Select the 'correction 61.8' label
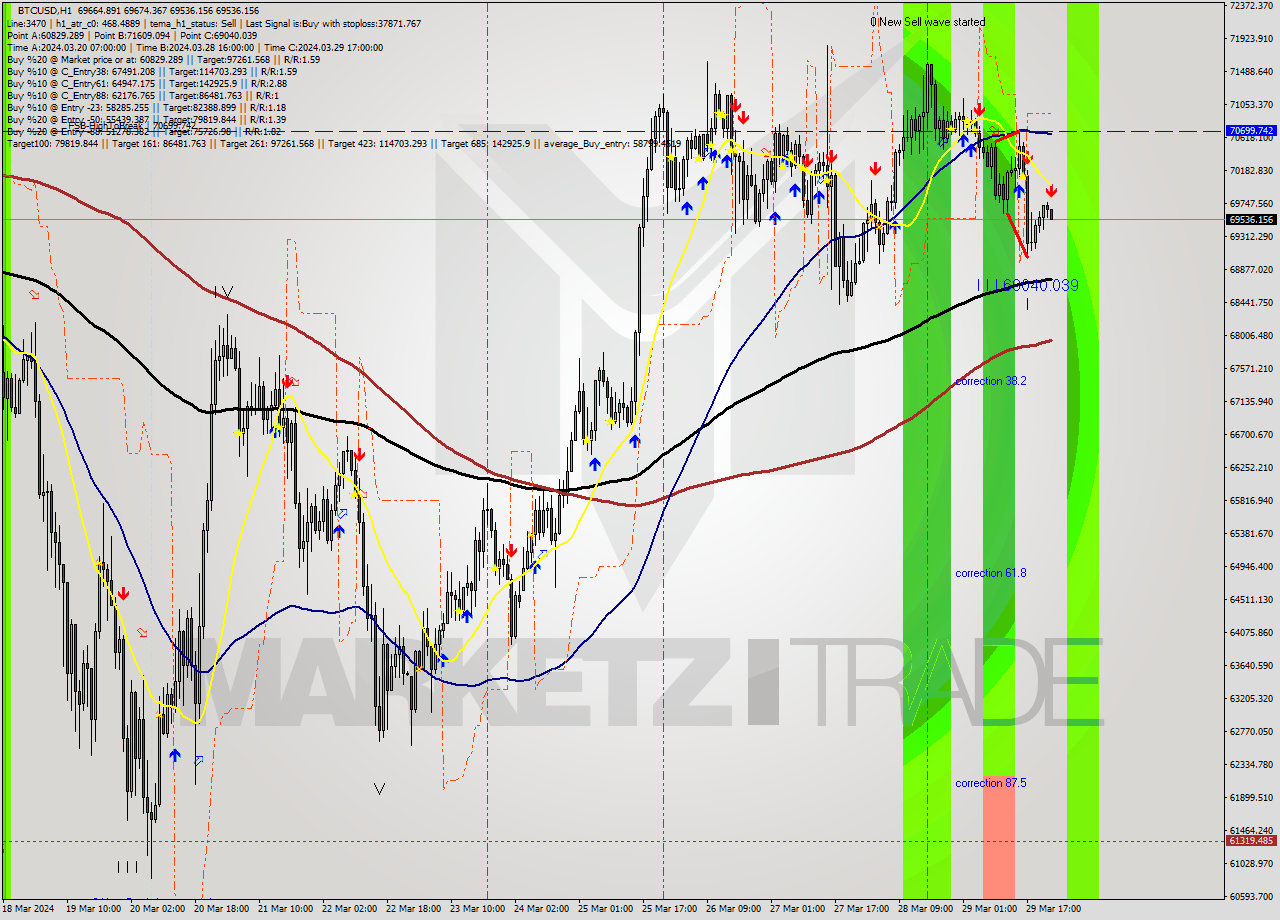 990,573
